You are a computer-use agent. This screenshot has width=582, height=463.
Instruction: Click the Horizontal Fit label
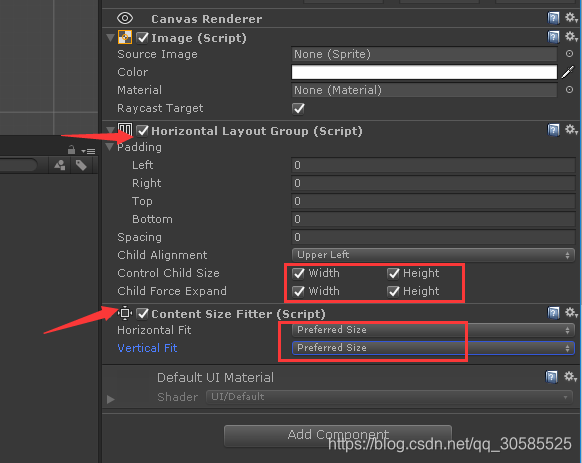(x=154, y=330)
